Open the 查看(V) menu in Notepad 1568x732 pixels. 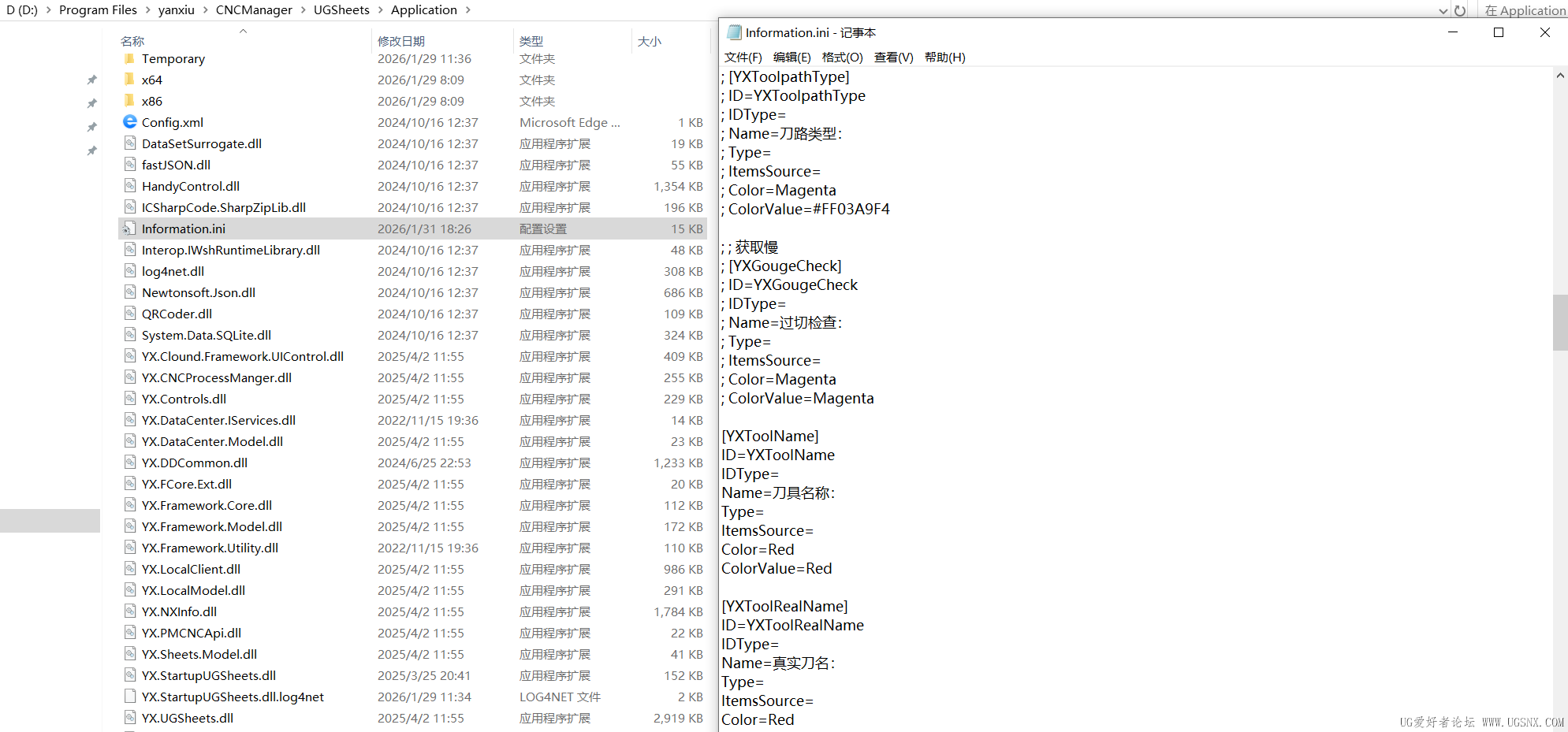pyautogui.click(x=894, y=57)
